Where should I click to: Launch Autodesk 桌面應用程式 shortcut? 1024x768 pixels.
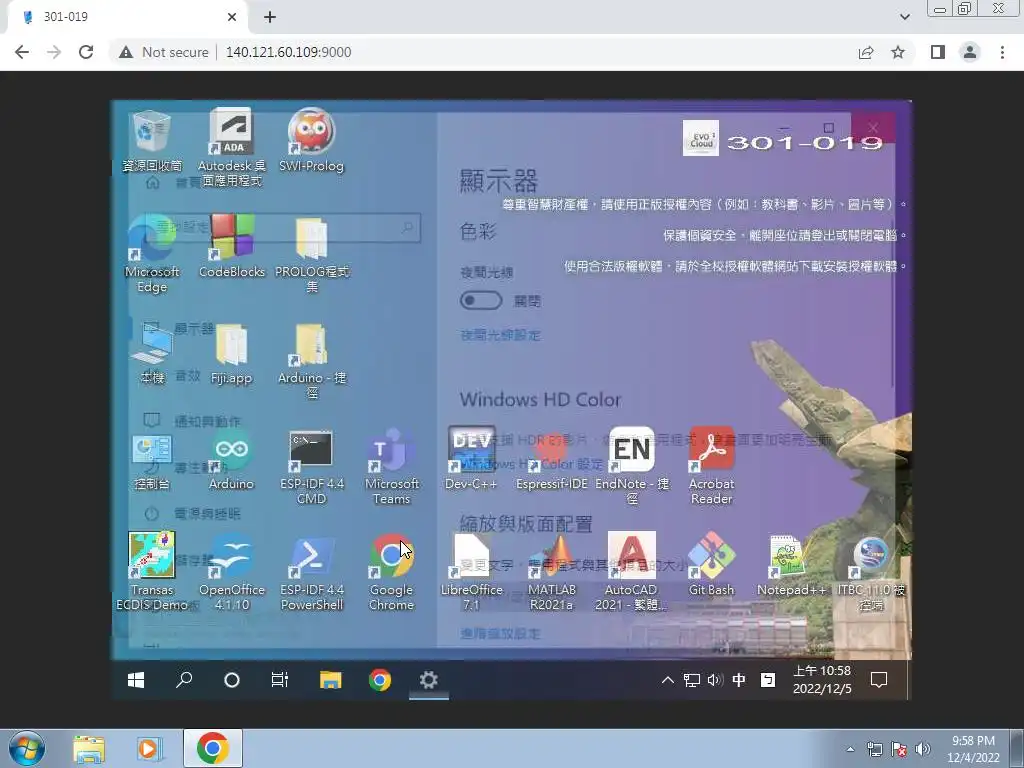click(232, 147)
